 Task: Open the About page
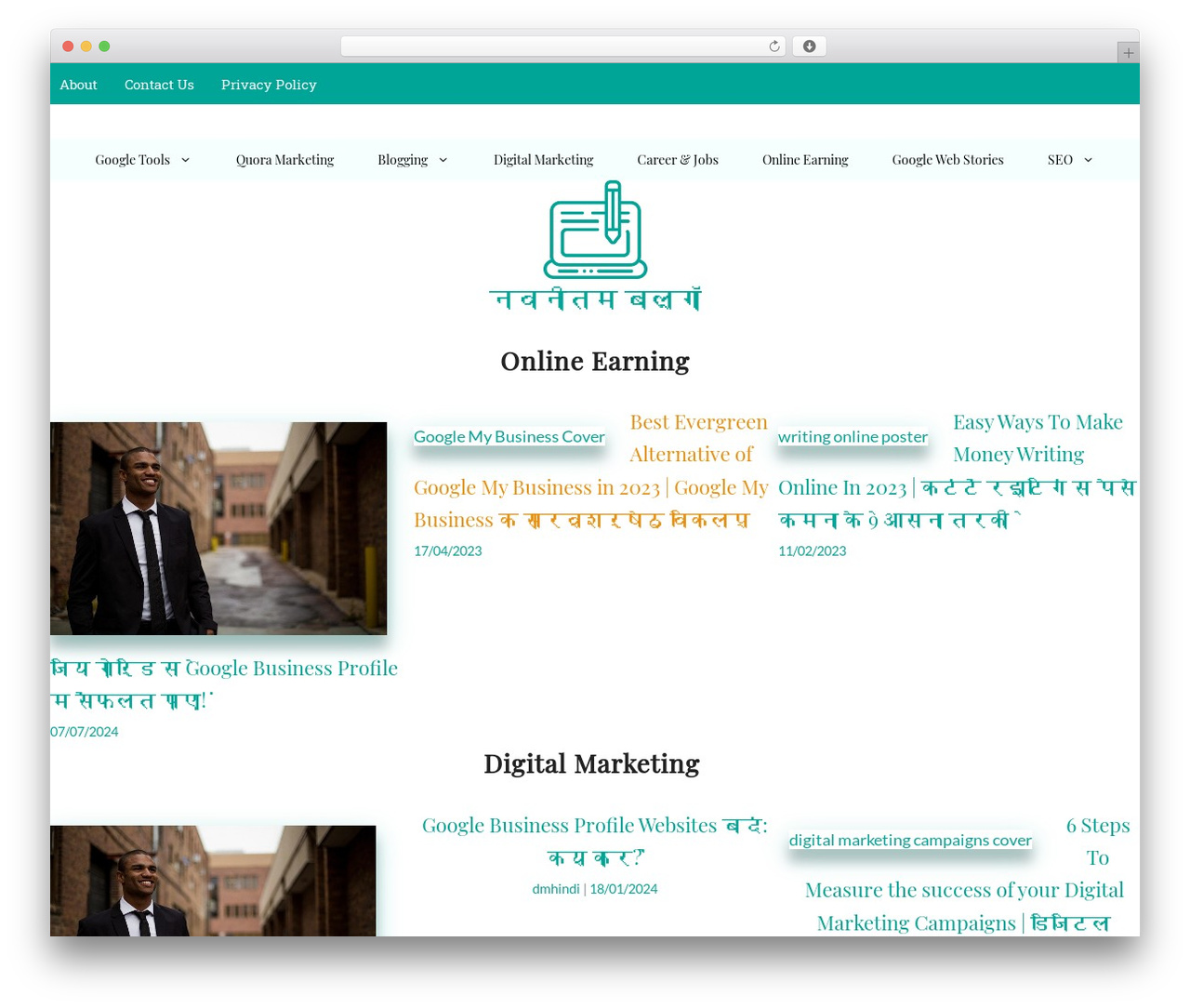coord(78,85)
